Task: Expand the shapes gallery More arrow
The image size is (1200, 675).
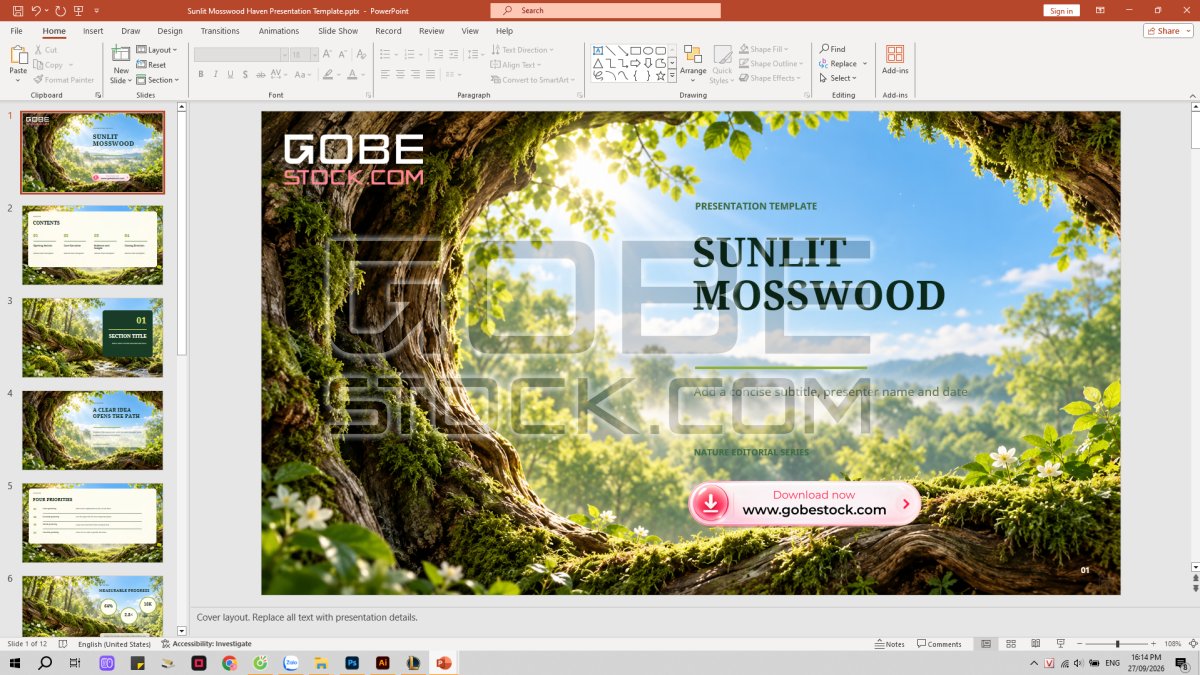Action: click(673, 76)
